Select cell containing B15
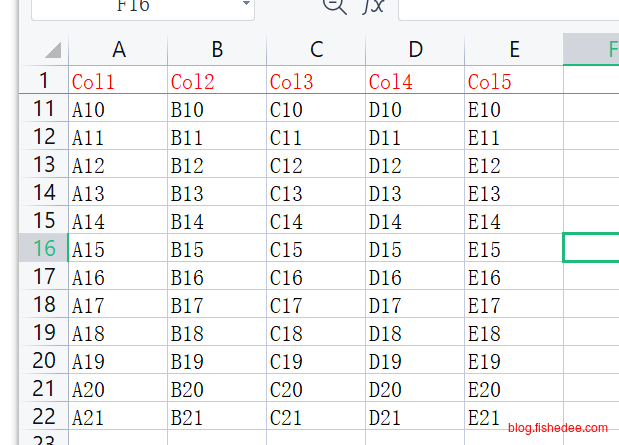Viewport: 619px width, 445px height. click(x=217, y=249)
